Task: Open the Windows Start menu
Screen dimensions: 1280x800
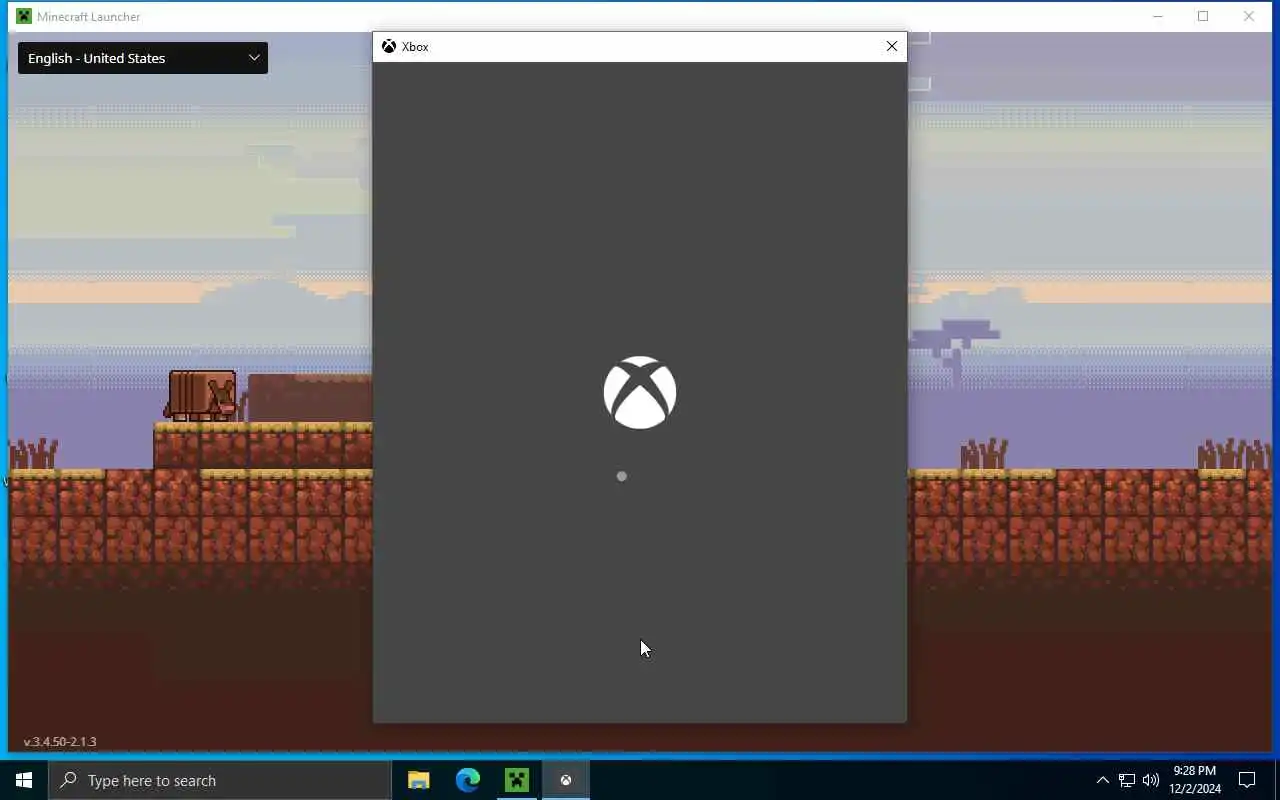Action: click(x=24, y=780)
